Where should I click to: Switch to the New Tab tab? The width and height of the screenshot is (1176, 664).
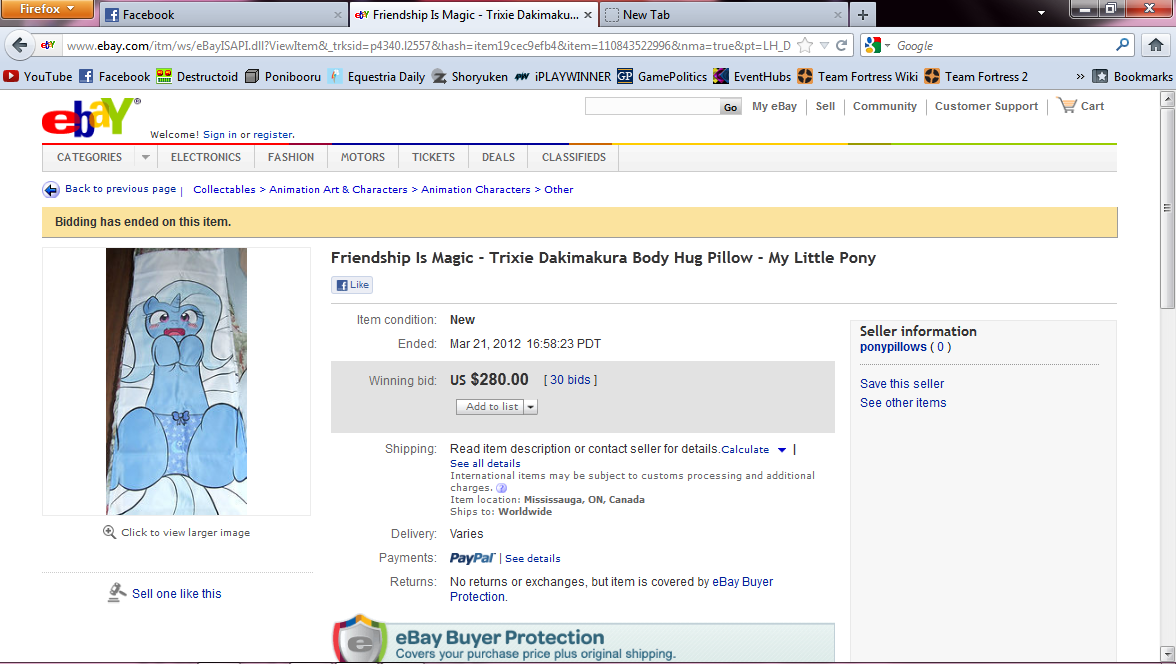(x=724, y=14)
